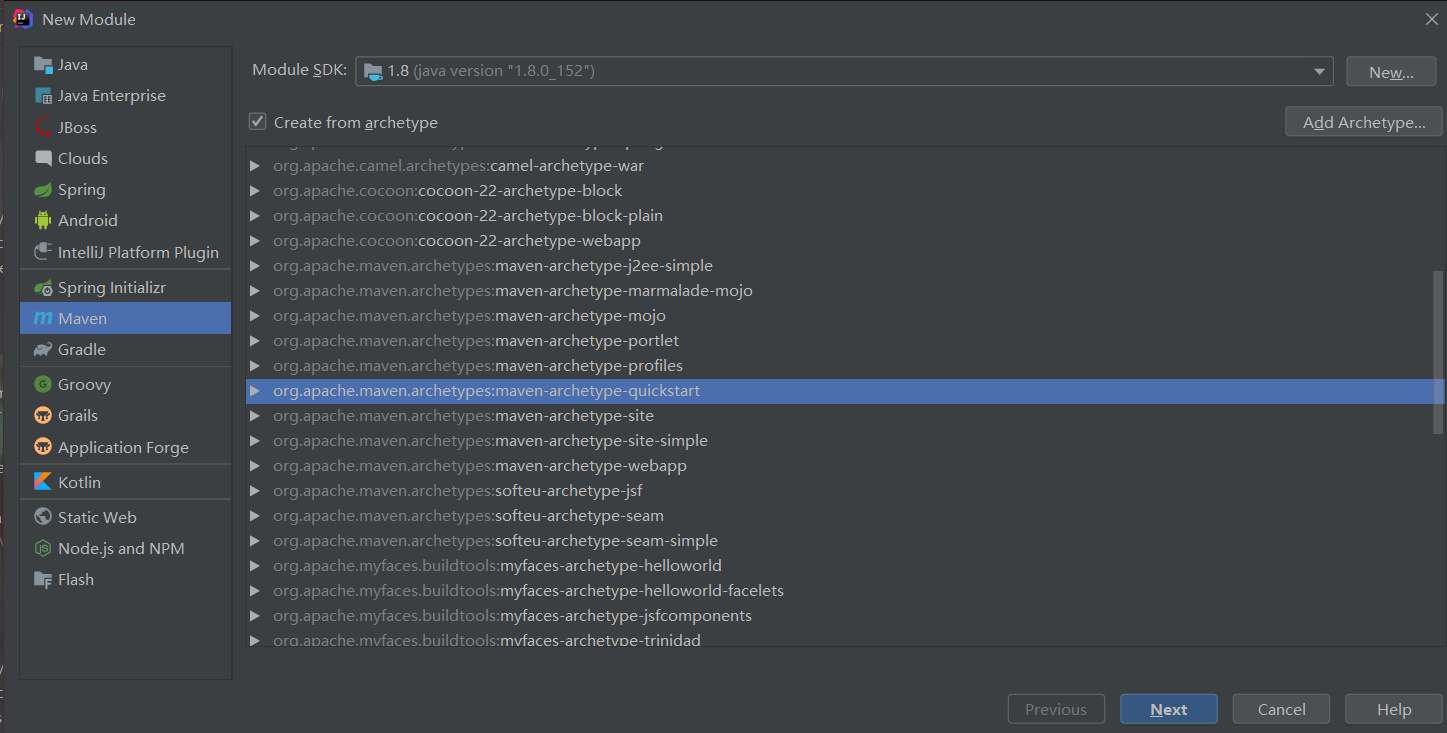Click the Flash folder icon
This screenshot has width=1447, height=733.
coord(43,580)
